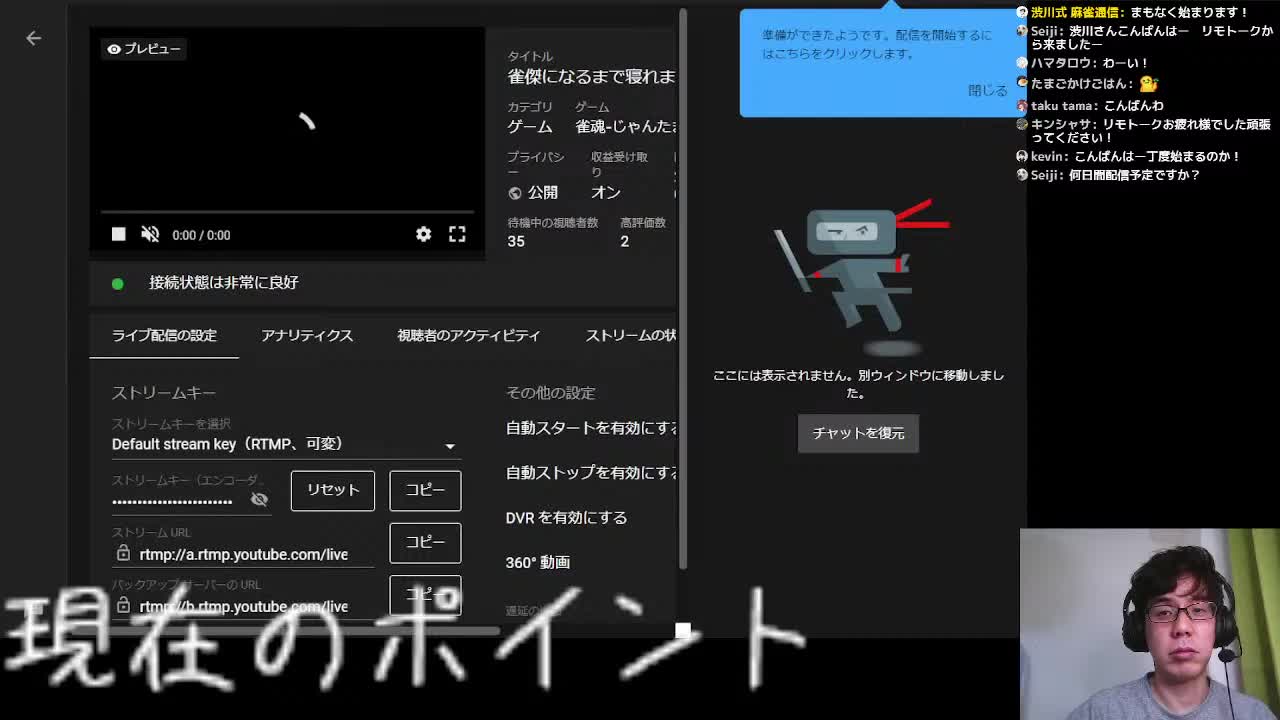
Task: Toggle 360° 動画 setting
Action: [538, 563]
